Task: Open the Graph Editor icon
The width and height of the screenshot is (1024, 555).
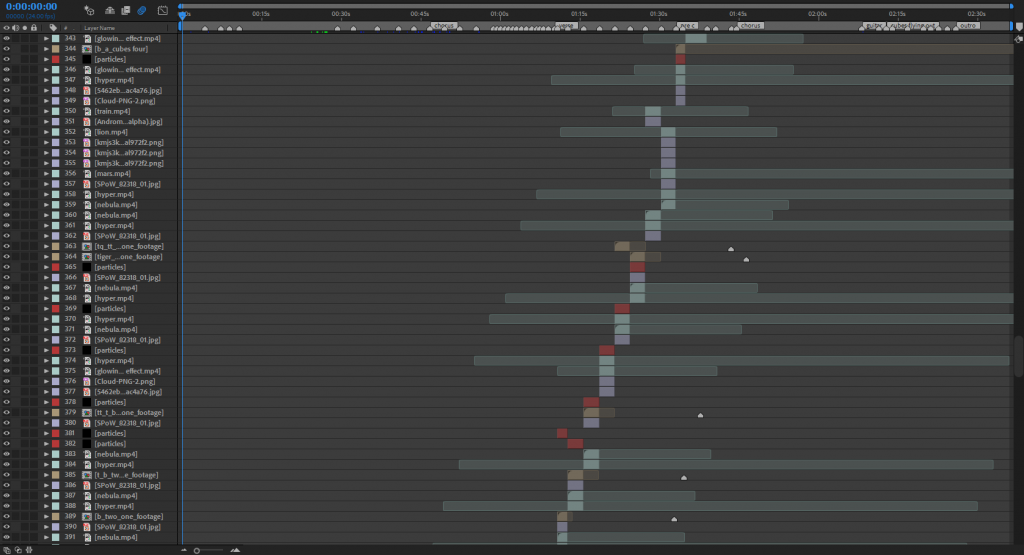Action: tap(163, 10)
